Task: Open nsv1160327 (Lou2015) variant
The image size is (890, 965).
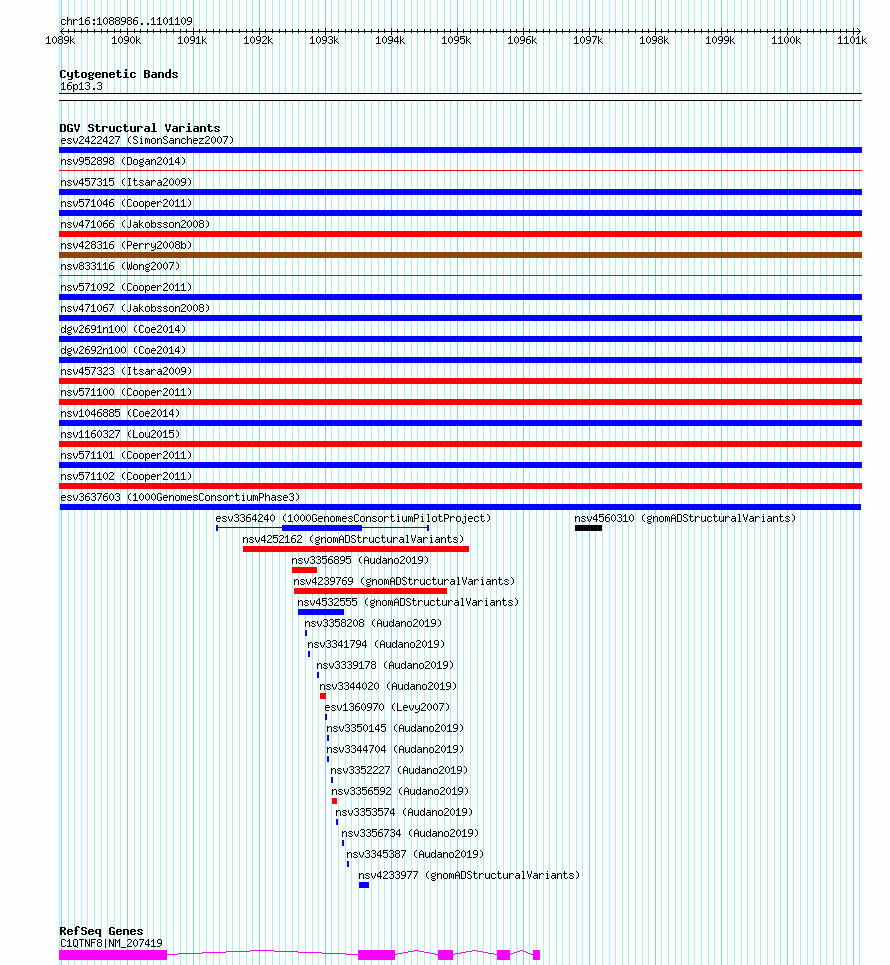Action: [x=120, y=434]
